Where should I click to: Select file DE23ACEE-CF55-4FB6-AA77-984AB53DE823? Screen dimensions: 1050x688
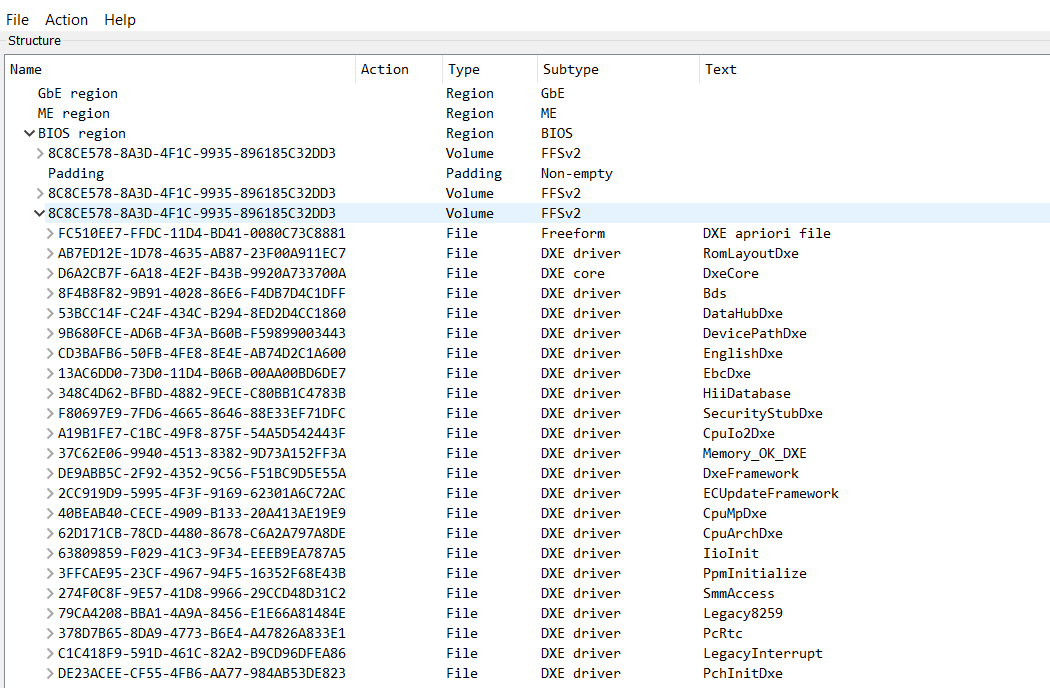202,673
